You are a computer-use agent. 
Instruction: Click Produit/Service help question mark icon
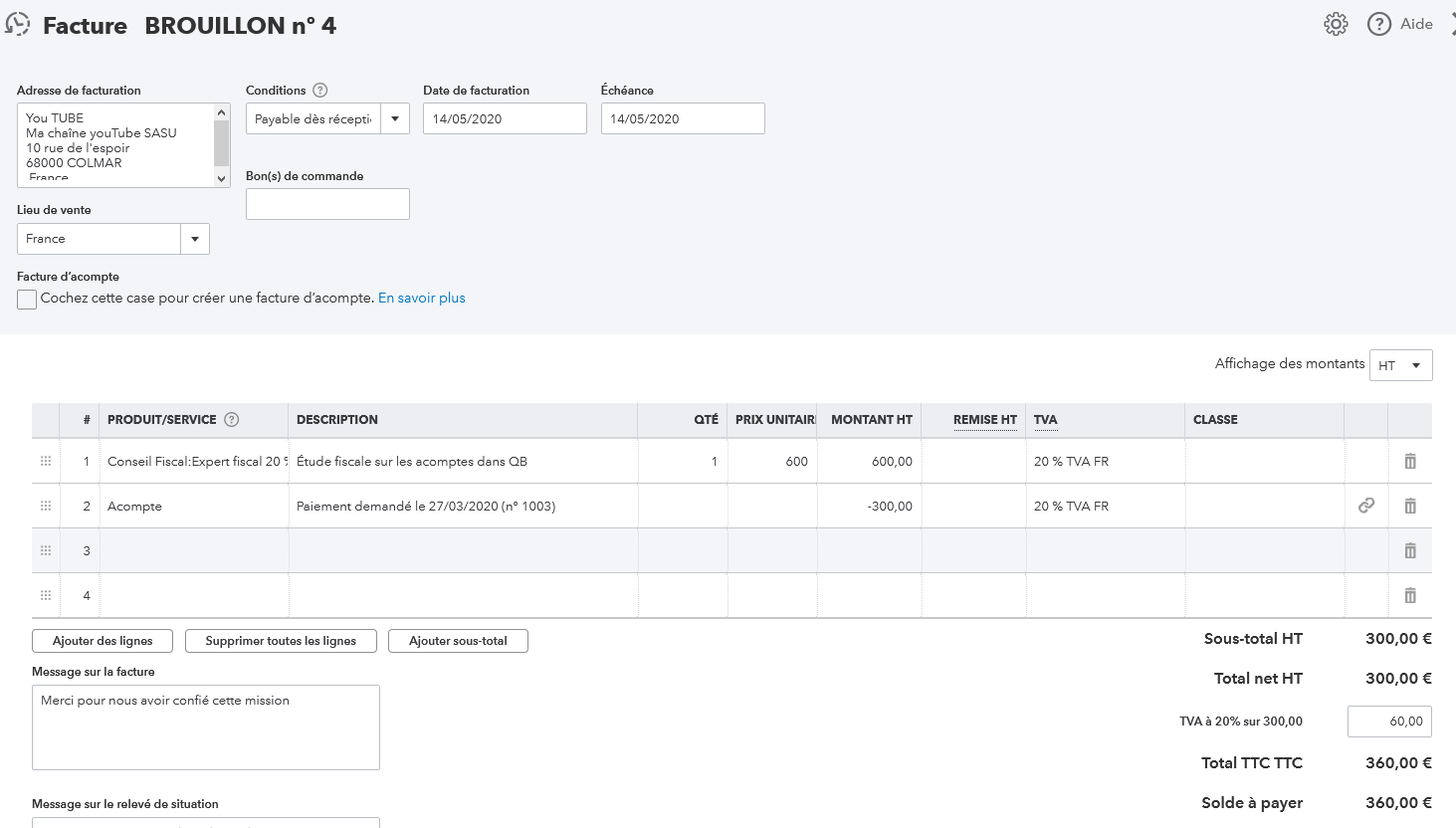point(232,420)
